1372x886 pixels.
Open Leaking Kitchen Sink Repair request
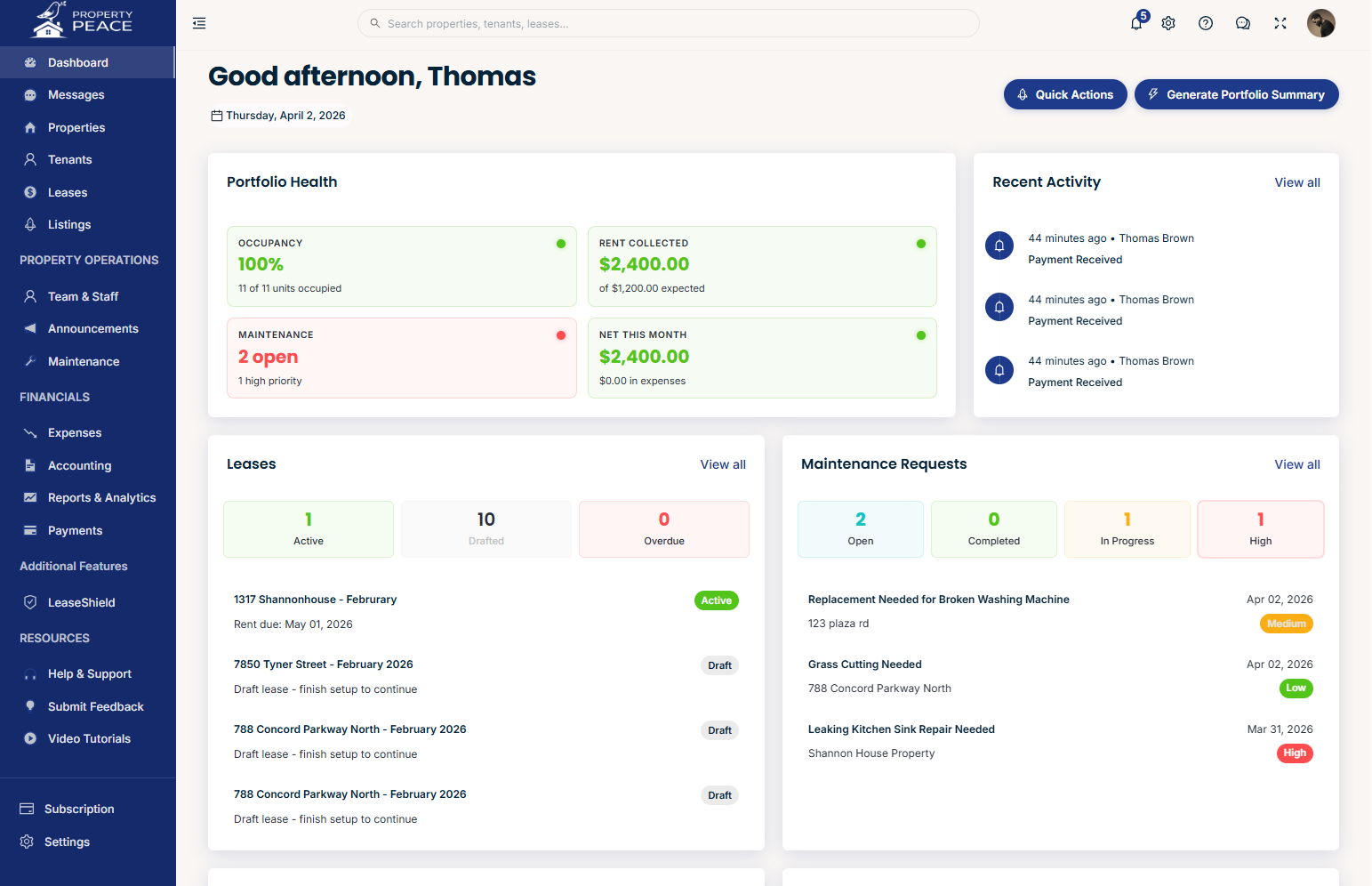click(x=901, y=729)
